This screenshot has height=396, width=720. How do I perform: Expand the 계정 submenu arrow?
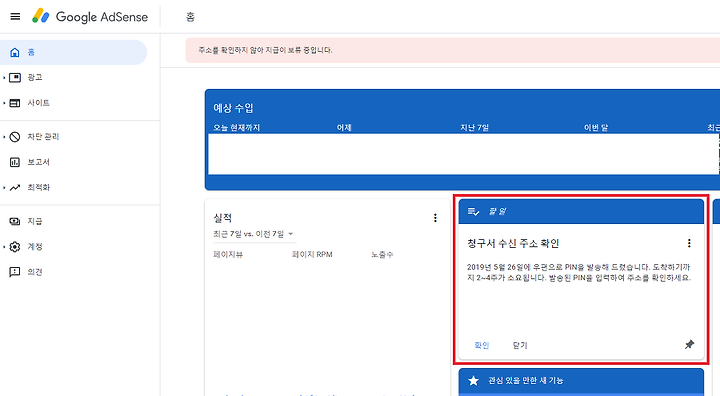coord(4,247)
